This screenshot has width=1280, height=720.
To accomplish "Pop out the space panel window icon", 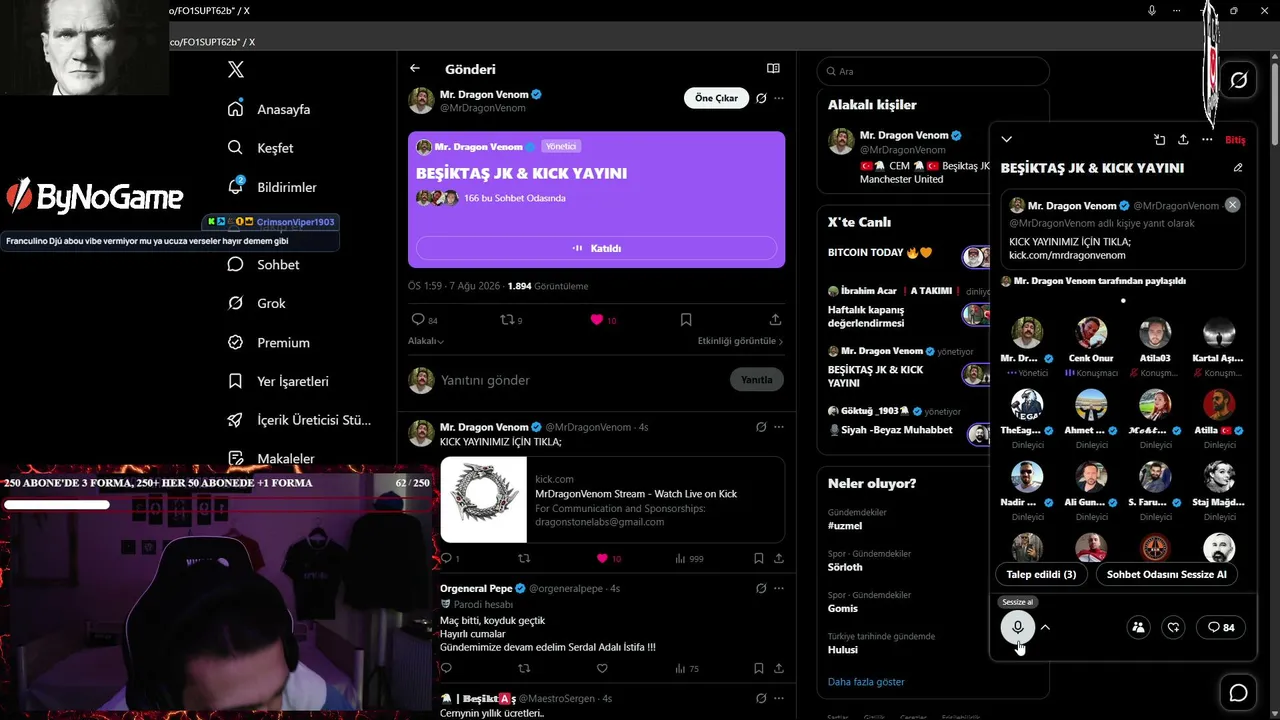I will pyautogui.click(x=1159, y=140).
